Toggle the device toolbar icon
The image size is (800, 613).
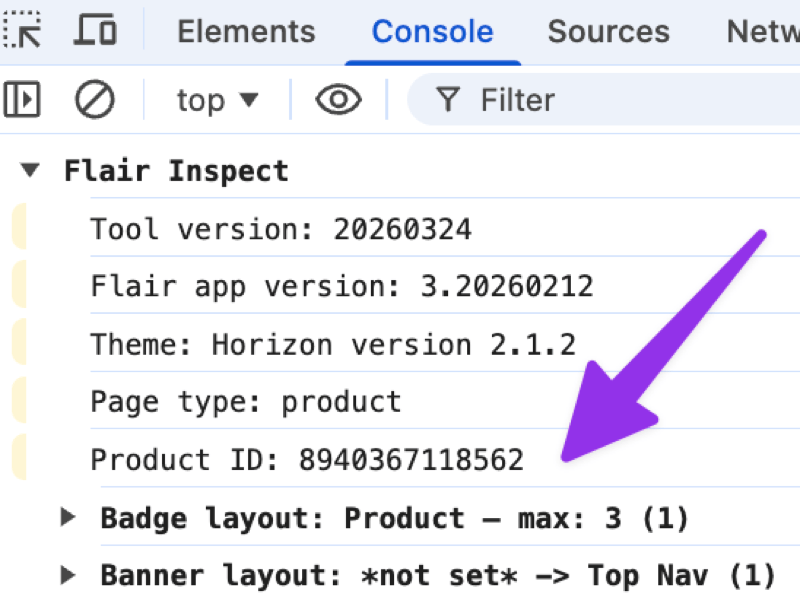coord(95,31)
